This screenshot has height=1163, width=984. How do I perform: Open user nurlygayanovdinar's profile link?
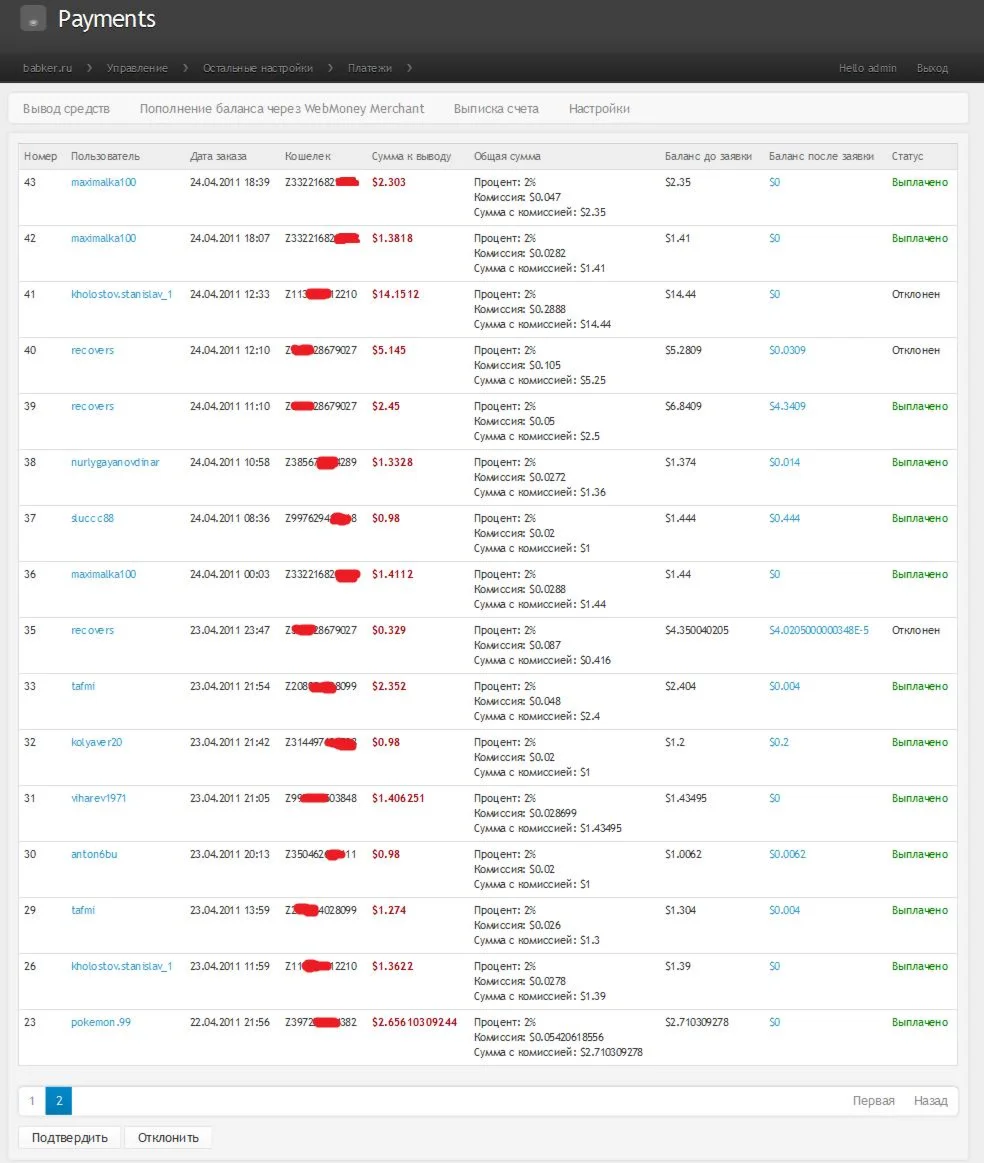tap(115, 463)
